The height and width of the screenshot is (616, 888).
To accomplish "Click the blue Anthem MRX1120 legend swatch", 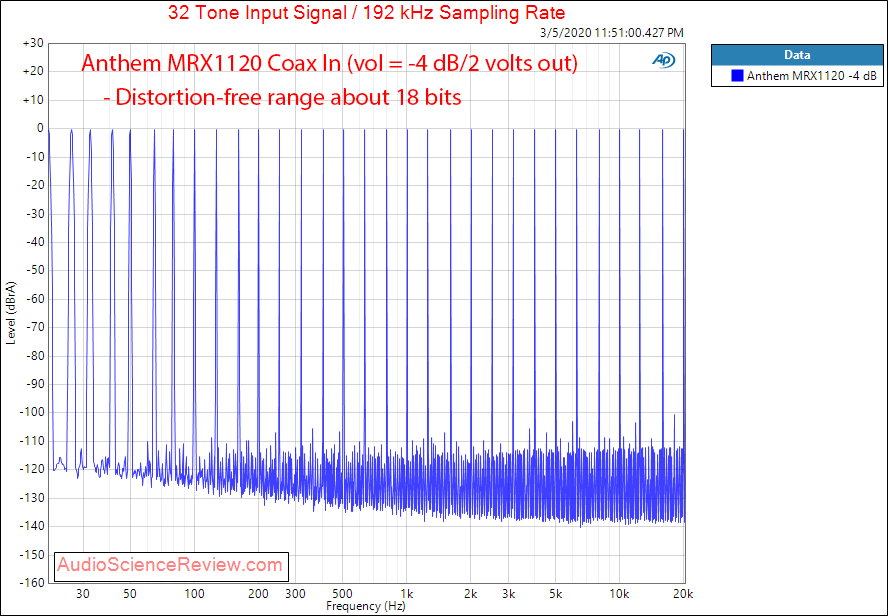I will (737, 76).
